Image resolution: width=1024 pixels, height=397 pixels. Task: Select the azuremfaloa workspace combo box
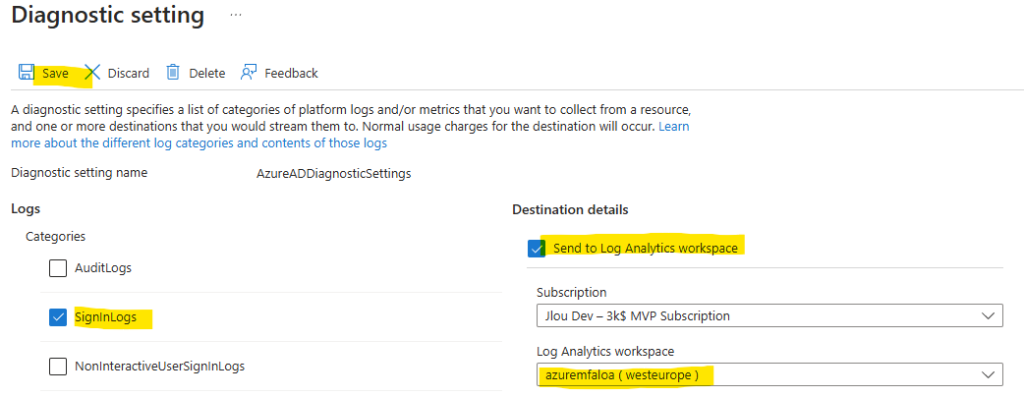tap(769, 375)
